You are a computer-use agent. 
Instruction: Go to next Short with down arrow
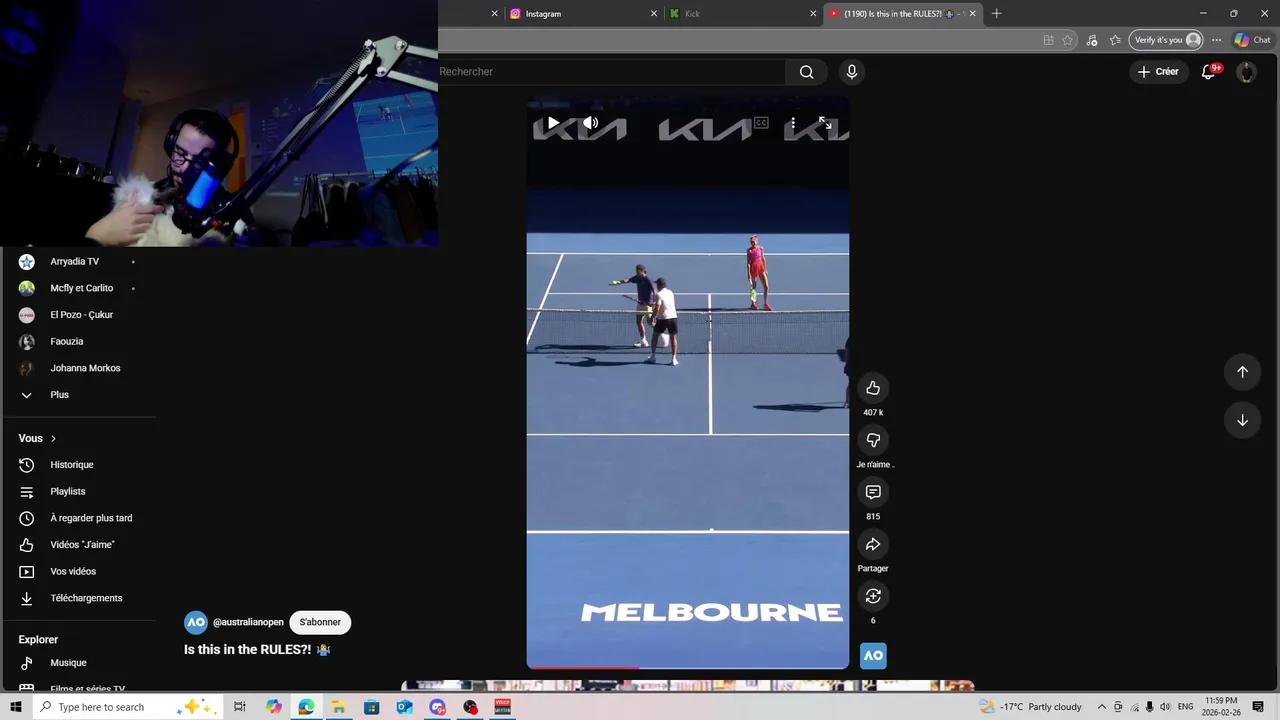pyautogui.click(x=1242, y=420)
